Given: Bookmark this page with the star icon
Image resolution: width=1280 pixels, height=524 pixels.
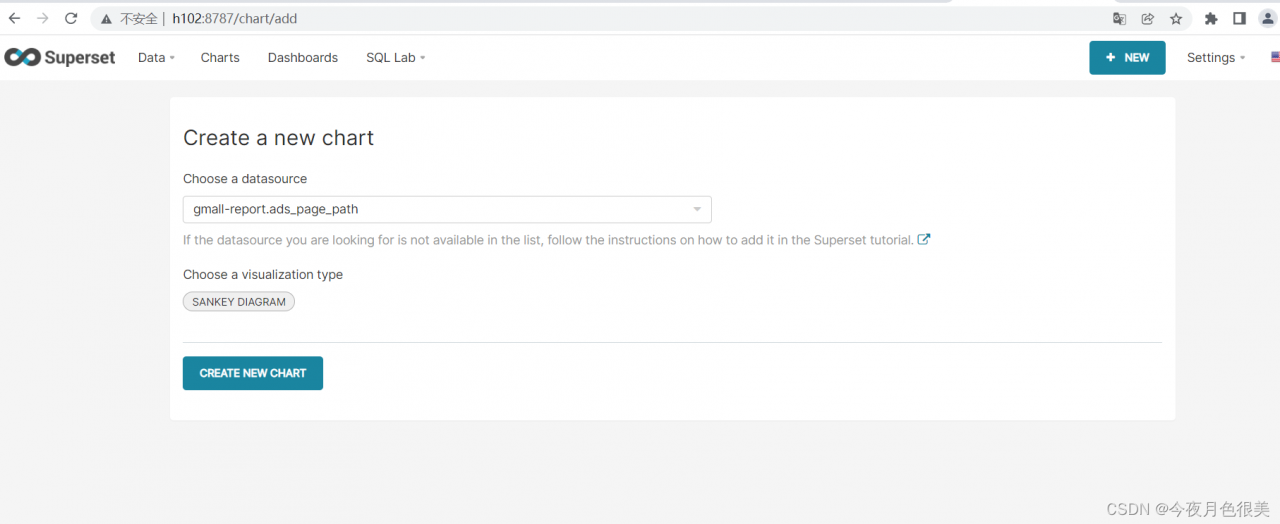Looking at the screenshot, I should 1176,18.
